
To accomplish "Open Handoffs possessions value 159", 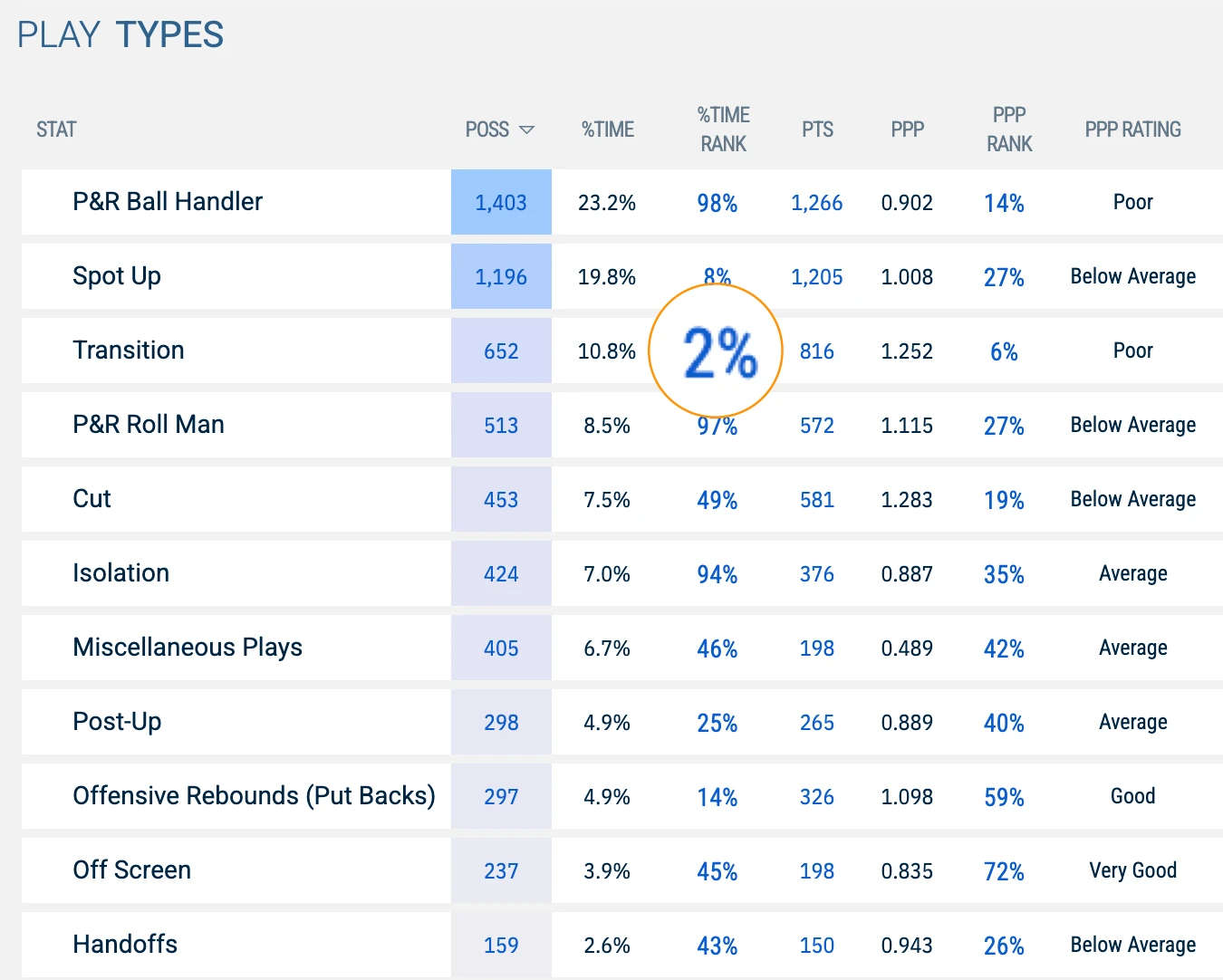I will (501, 945).
